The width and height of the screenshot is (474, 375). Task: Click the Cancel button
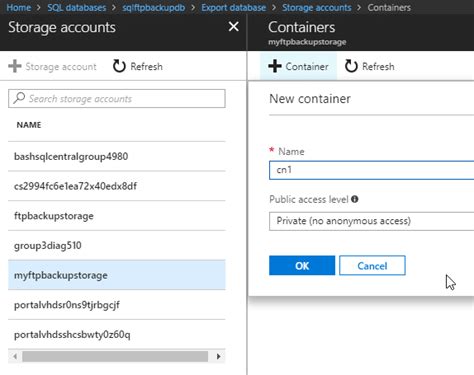(372, 266)
